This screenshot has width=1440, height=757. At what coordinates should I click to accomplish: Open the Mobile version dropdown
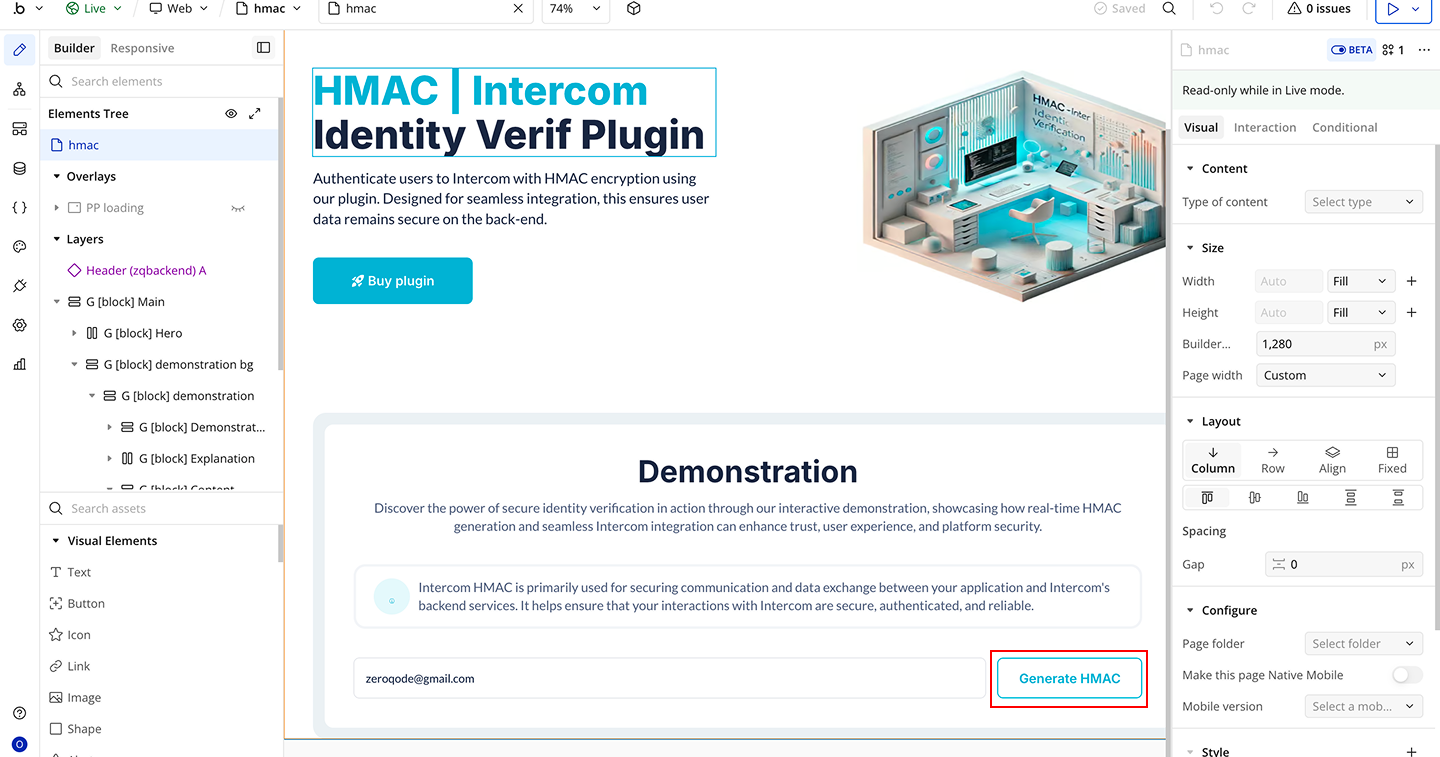coord(1364,707)
